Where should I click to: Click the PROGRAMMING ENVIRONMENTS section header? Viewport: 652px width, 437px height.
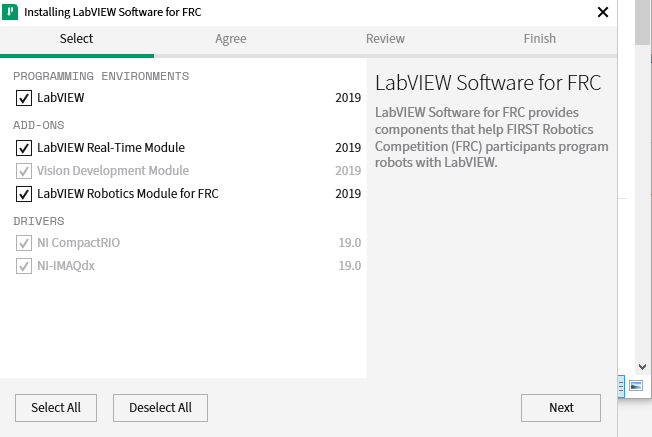click(101, 77)
